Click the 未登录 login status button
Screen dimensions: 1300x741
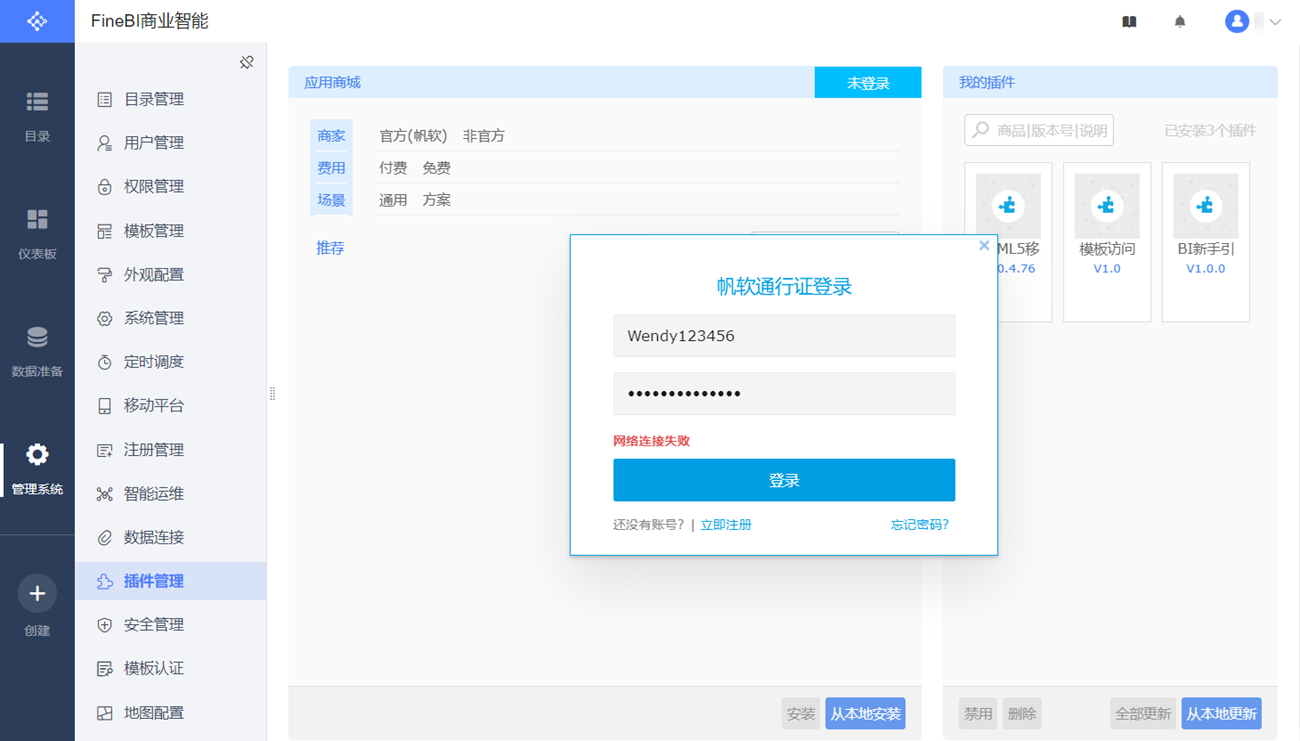click(868, 83)
